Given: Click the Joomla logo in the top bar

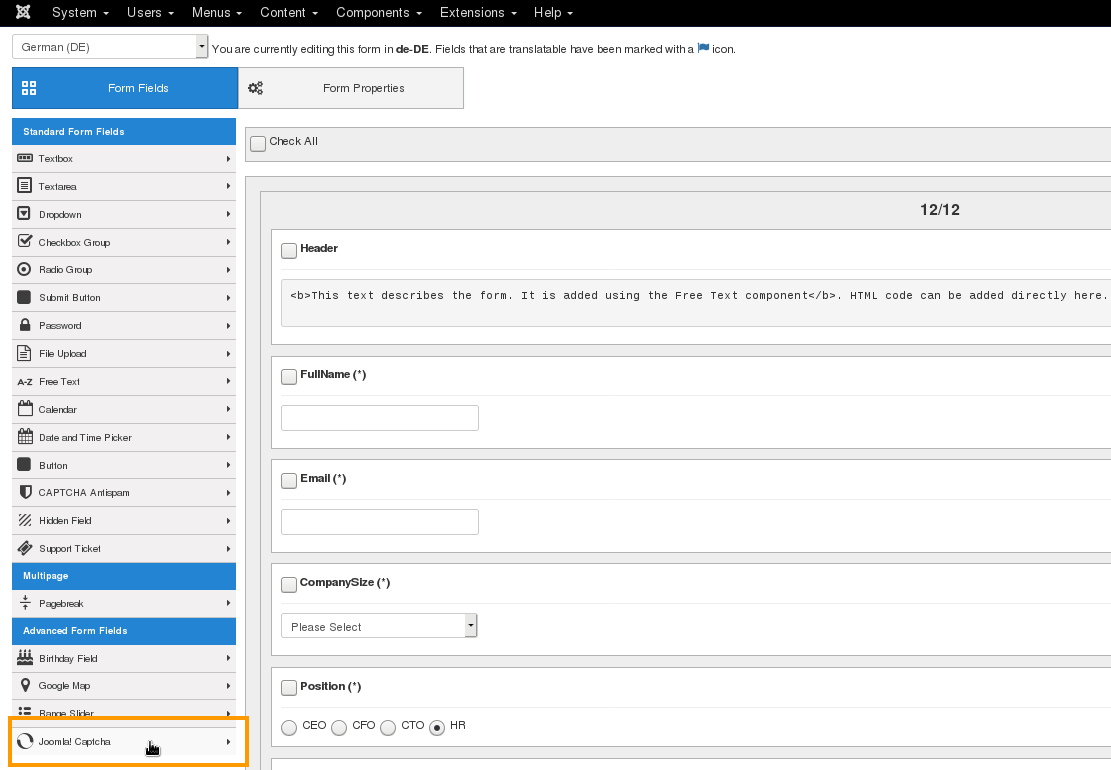Looking at the screenshot, I should pyautogui.click(x=22, y=12).
